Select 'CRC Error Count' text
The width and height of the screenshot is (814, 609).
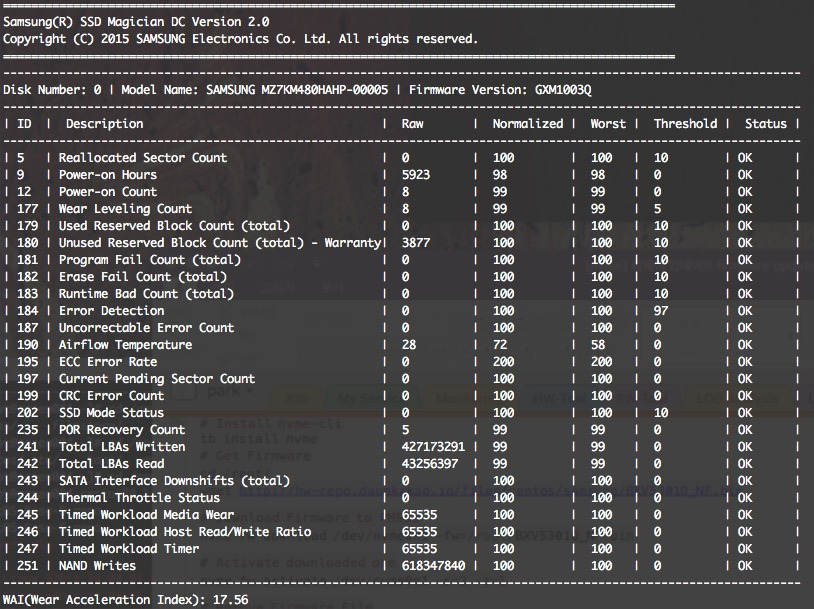coord(111,396)
